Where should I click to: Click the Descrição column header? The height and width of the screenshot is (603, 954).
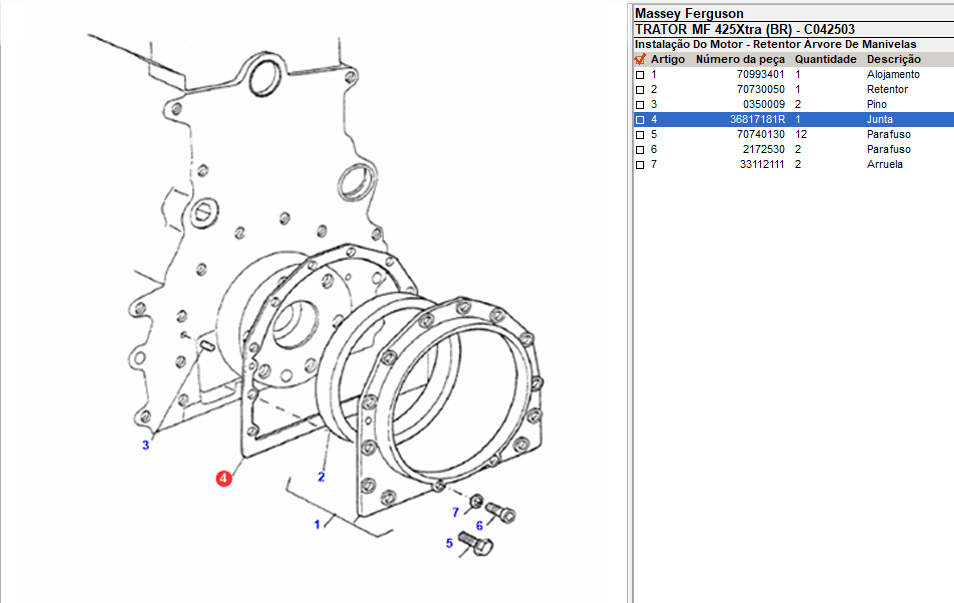click(893, 59)
